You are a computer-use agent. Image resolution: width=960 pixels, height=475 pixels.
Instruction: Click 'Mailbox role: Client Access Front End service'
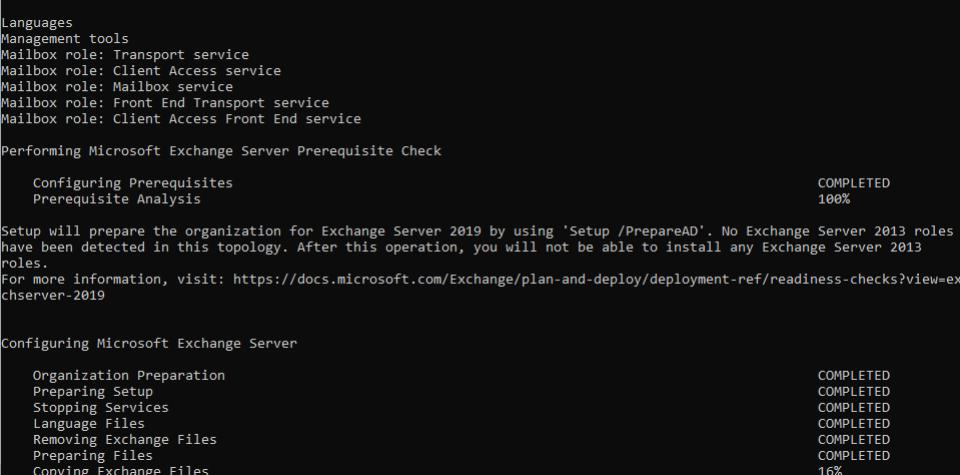[180, 119]
